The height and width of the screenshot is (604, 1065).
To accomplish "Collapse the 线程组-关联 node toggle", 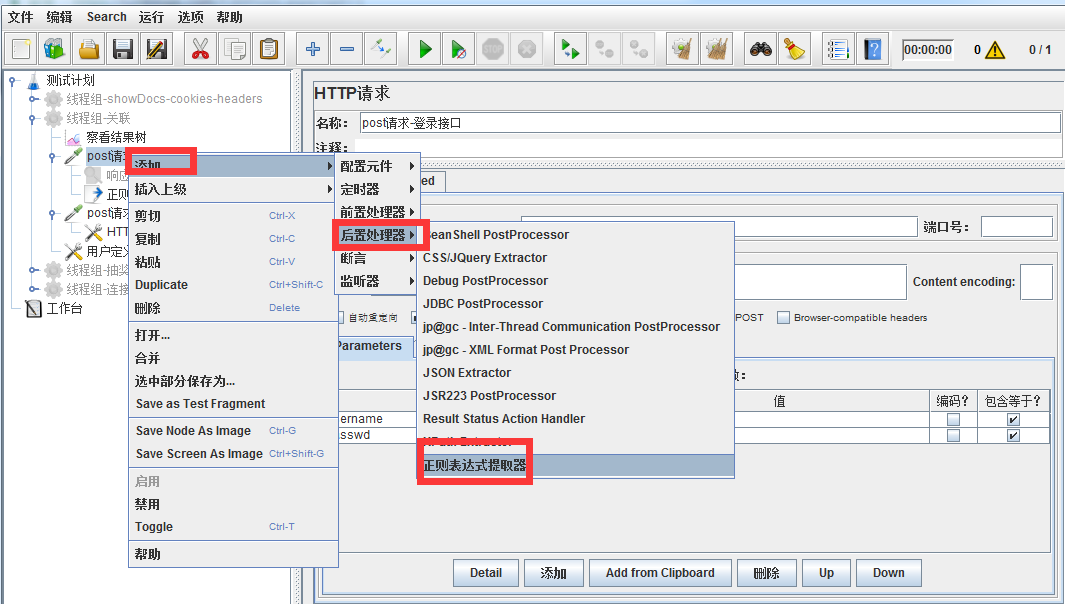I will (33, 118).
